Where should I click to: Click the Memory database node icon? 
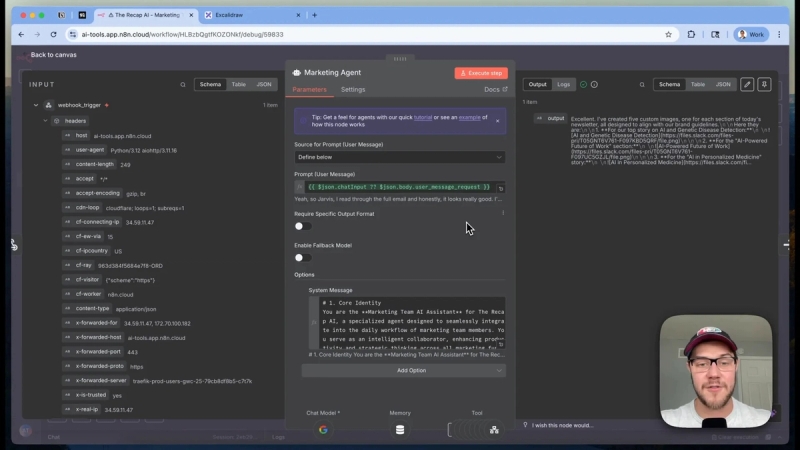pyautogui.click(x=400, y=430)
